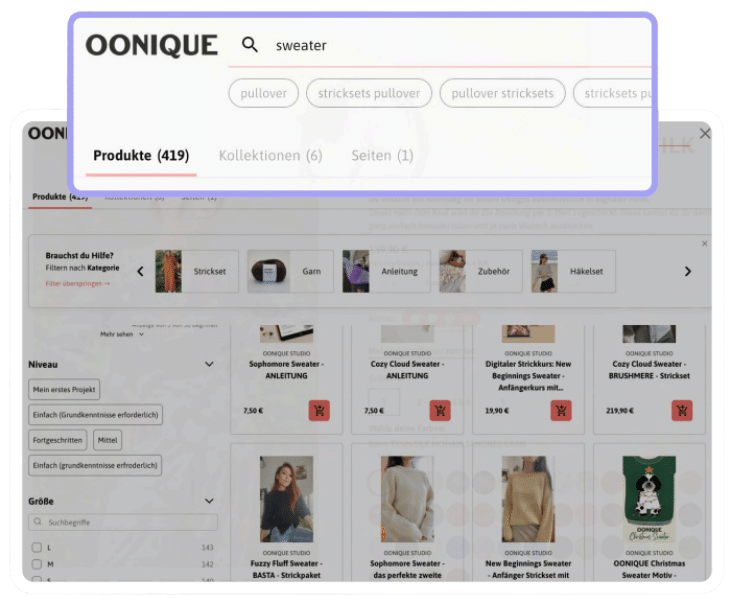732x599 pixels.
Task: Go to next category with right arrow
Action: pyautogui.click(x=688, y=271)
